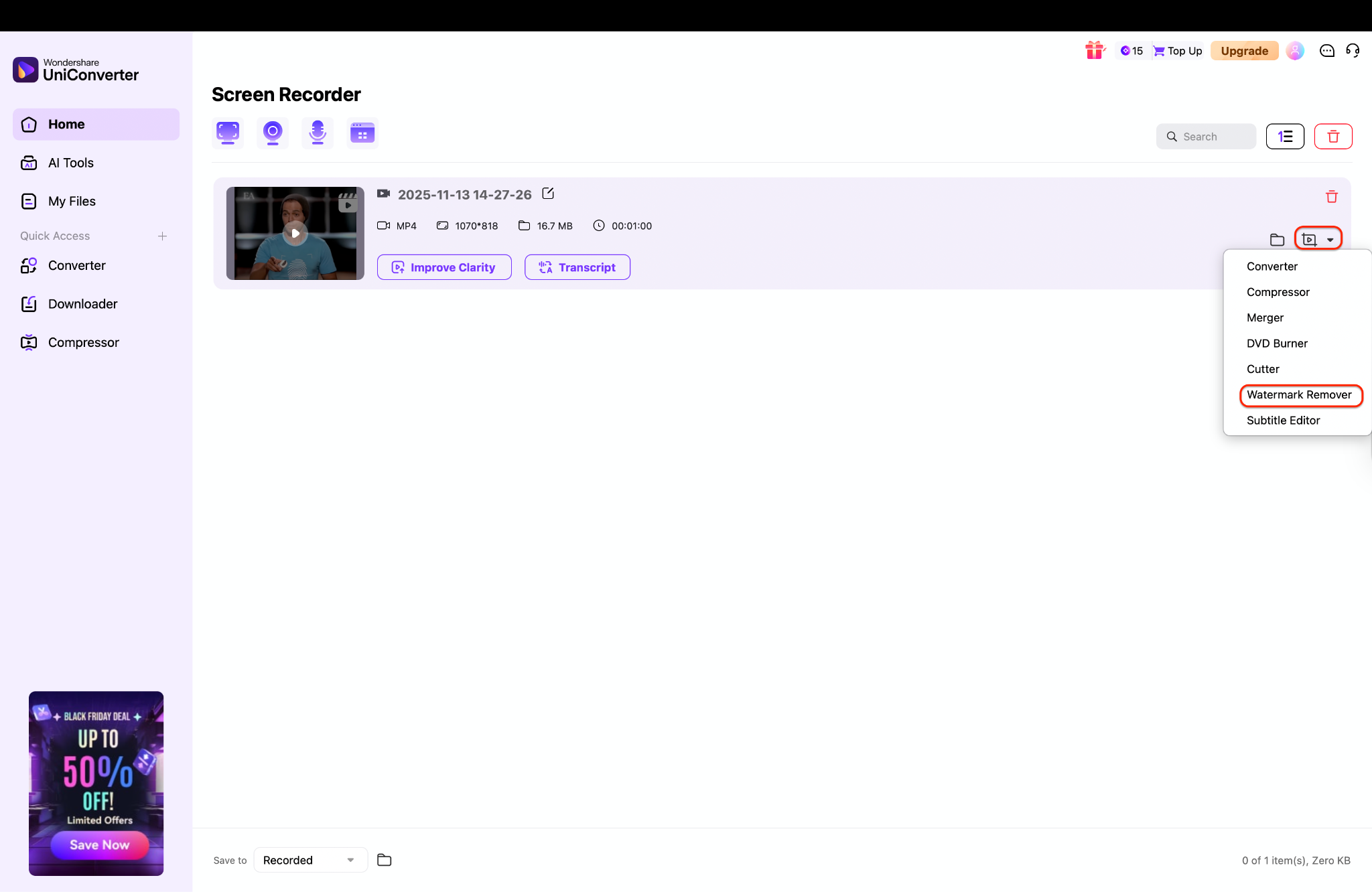Select Subtitle Editor menu entry
Image resolution: width=1372 pixels, height=892 pixels.
tap(1283, 420)
